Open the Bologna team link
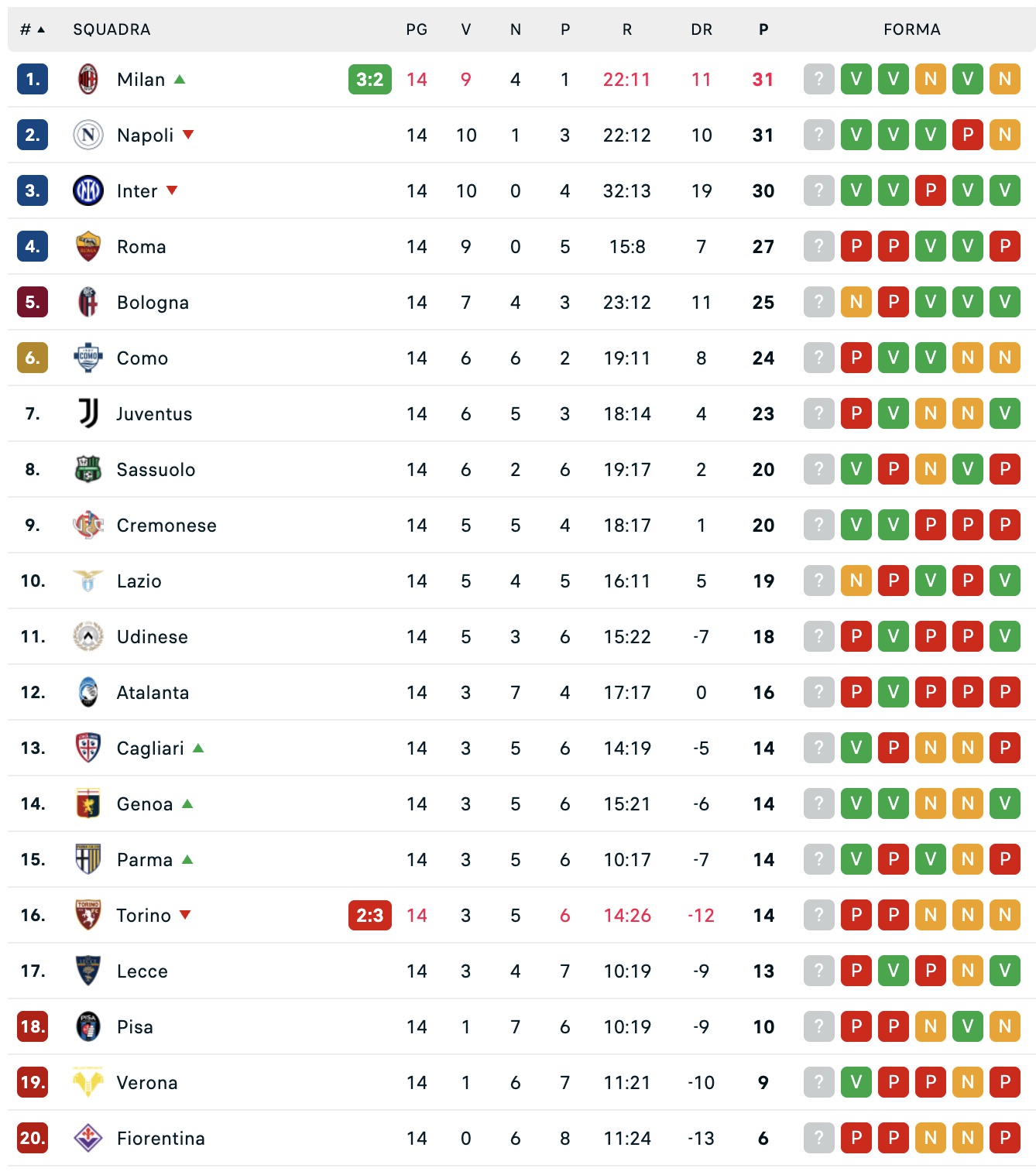 click(153, 302)
